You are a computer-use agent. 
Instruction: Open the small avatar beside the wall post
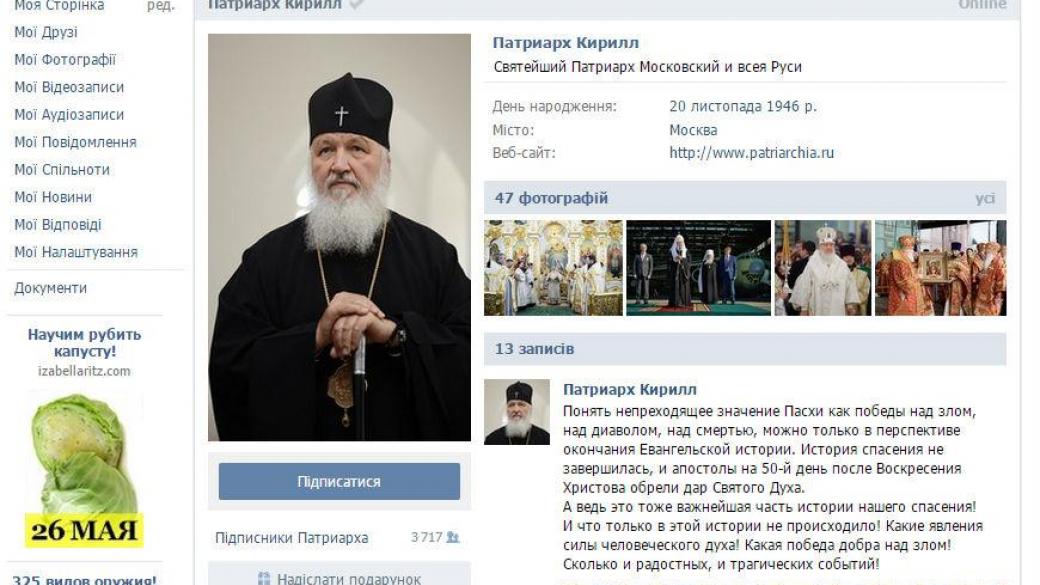click(x=517, y=411)
